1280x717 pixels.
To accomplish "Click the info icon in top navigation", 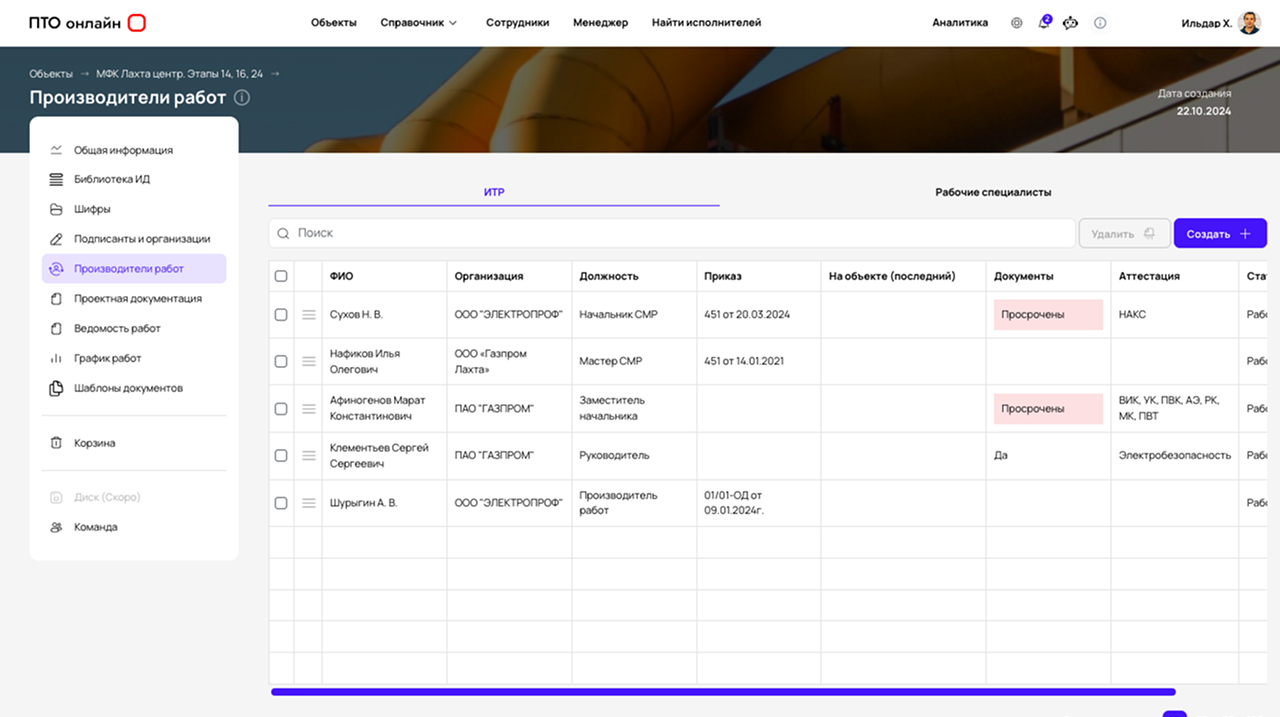I will click(x=1100, y=23).
